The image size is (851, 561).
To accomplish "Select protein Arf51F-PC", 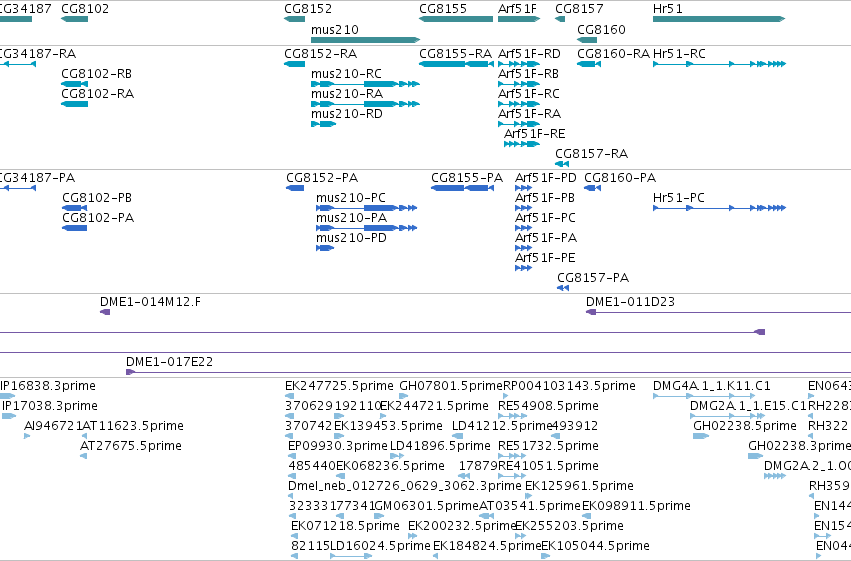I will tap(545, 218).
